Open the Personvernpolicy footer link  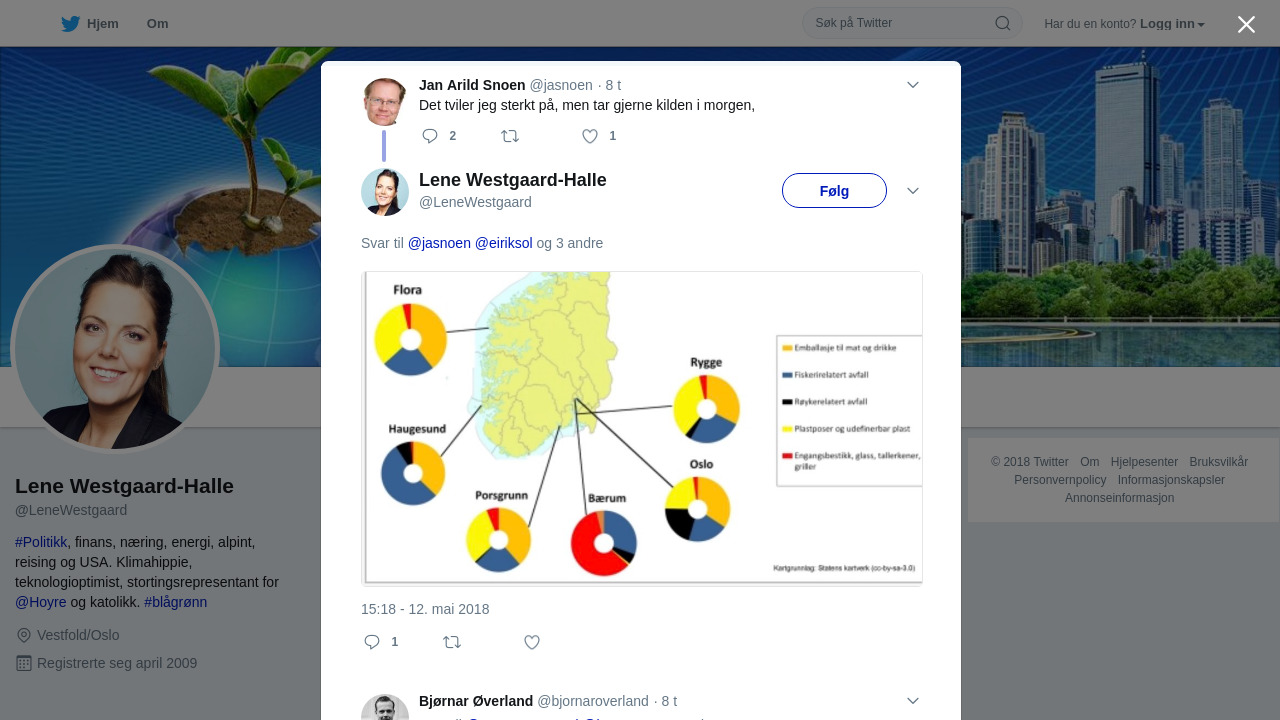[1060, 480]
